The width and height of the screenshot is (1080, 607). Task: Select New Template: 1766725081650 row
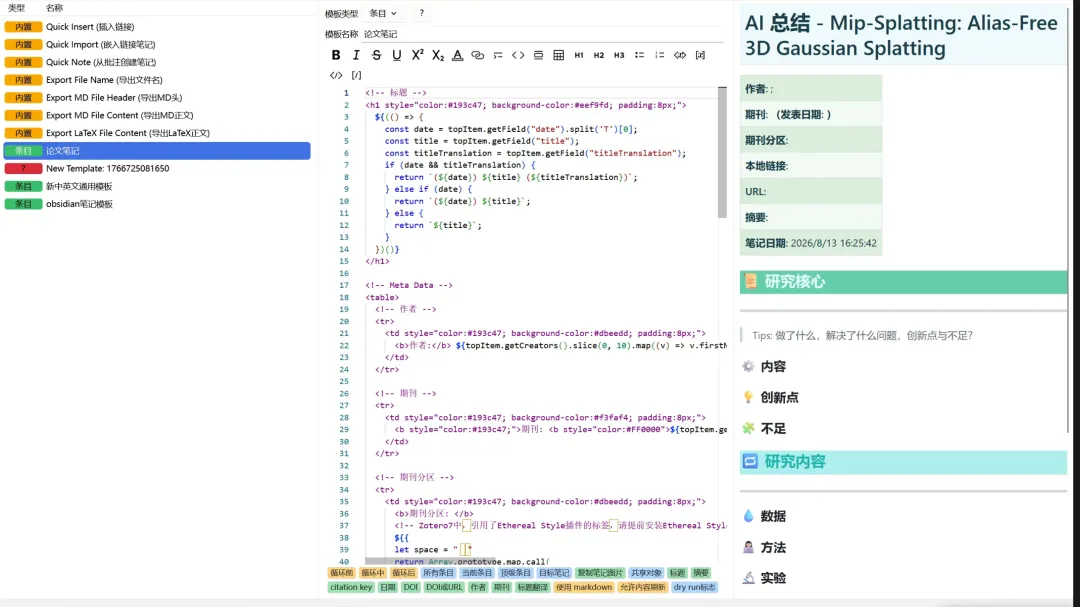157,168
